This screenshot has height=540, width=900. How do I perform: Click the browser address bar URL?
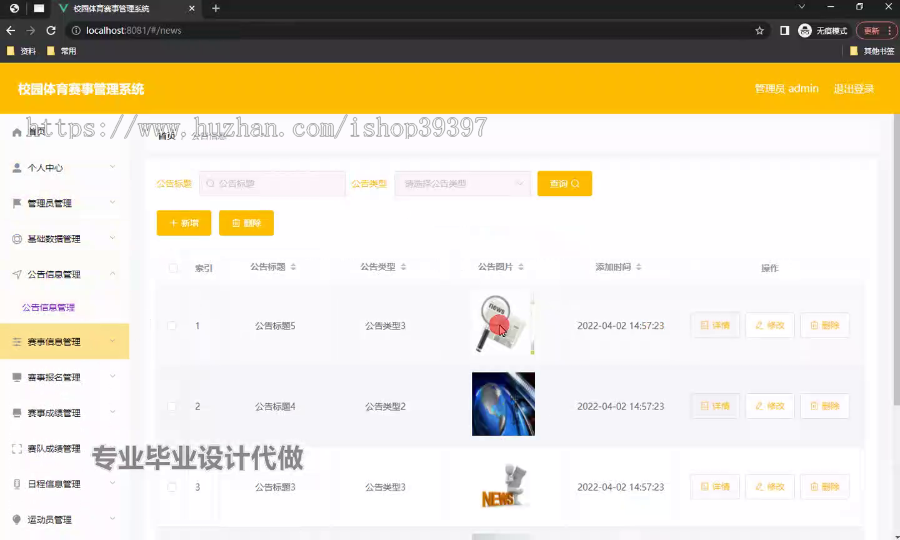point(134,30)
